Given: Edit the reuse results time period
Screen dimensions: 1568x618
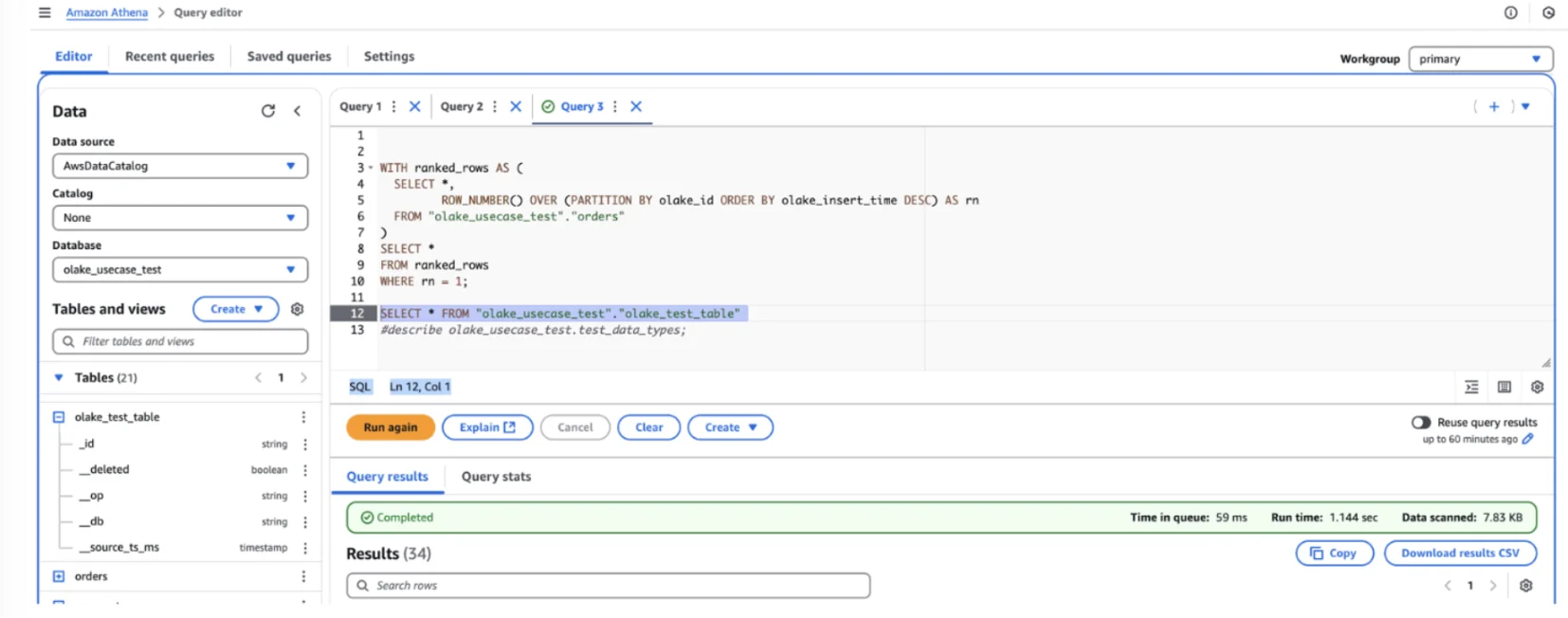Looking at the screenshot, I should 1527,439.
